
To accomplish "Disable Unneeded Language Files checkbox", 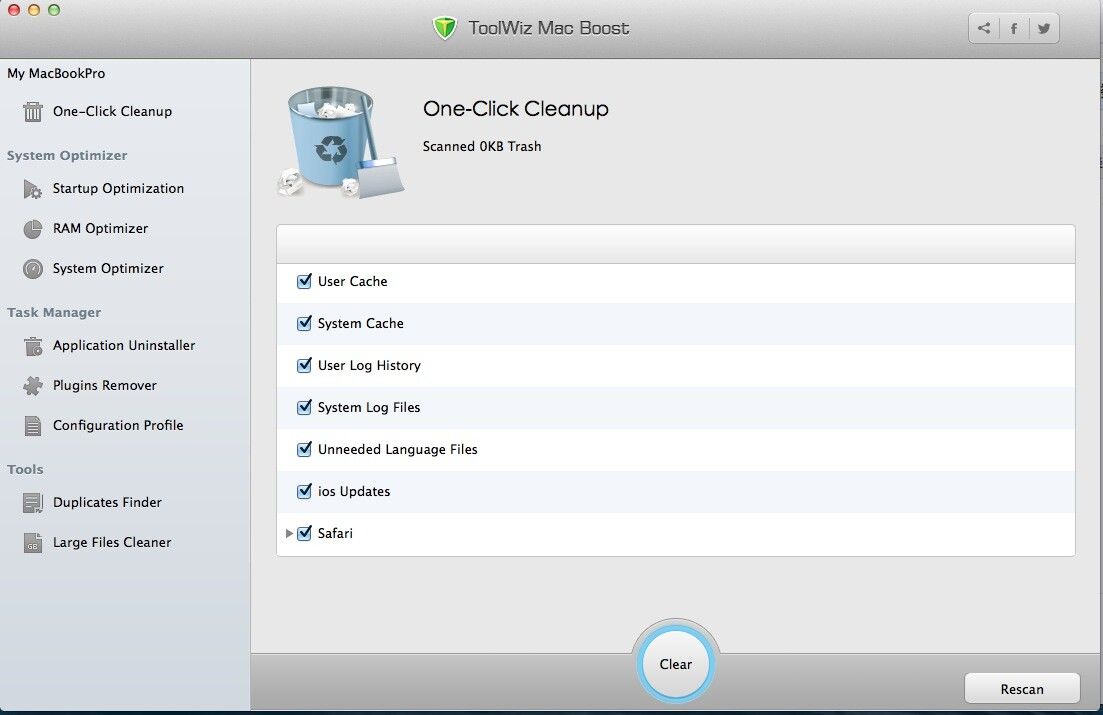I will click(x=305, y=449).
